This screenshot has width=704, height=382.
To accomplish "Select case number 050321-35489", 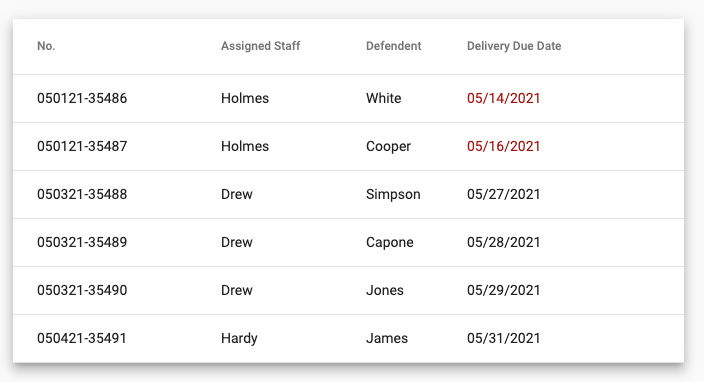I will click(82, 242).
